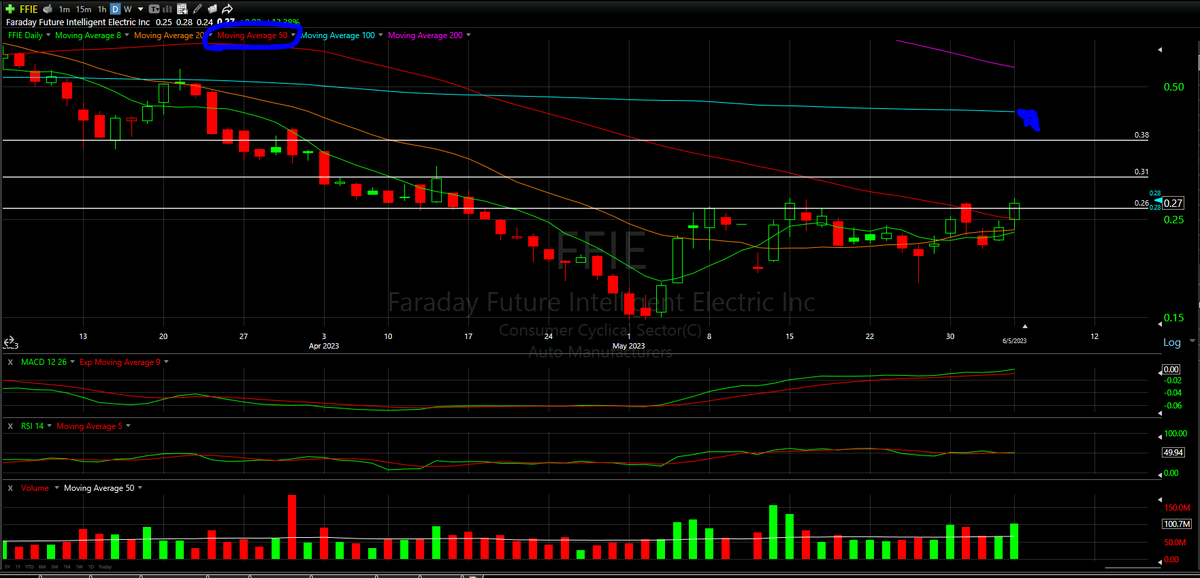Image resolution: width=1200 pixels, height=578 pixels.
Task: Click the 0.31 horizontal level label
Action: click(1142, 172)
